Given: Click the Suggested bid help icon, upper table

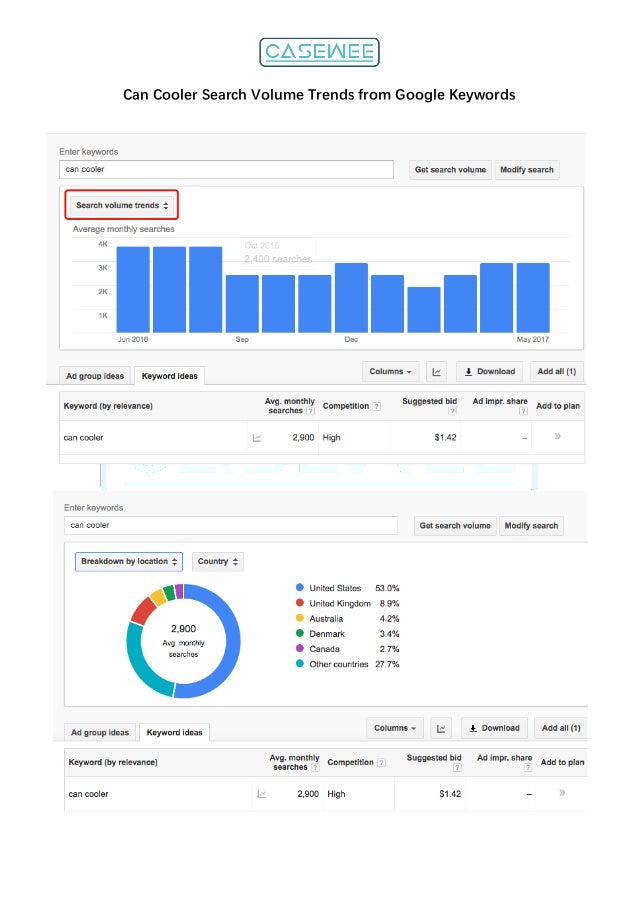Looking at the screenshot, I should point(453,411).
